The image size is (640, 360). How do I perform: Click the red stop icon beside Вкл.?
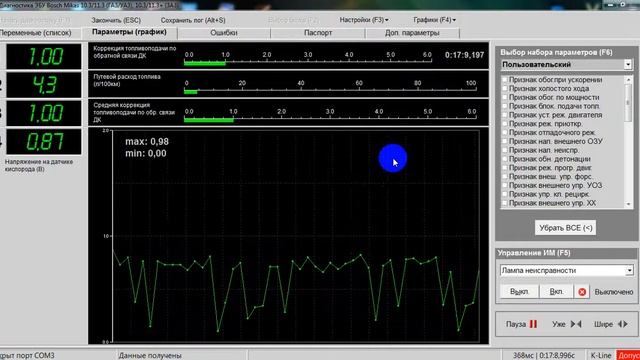582,292
